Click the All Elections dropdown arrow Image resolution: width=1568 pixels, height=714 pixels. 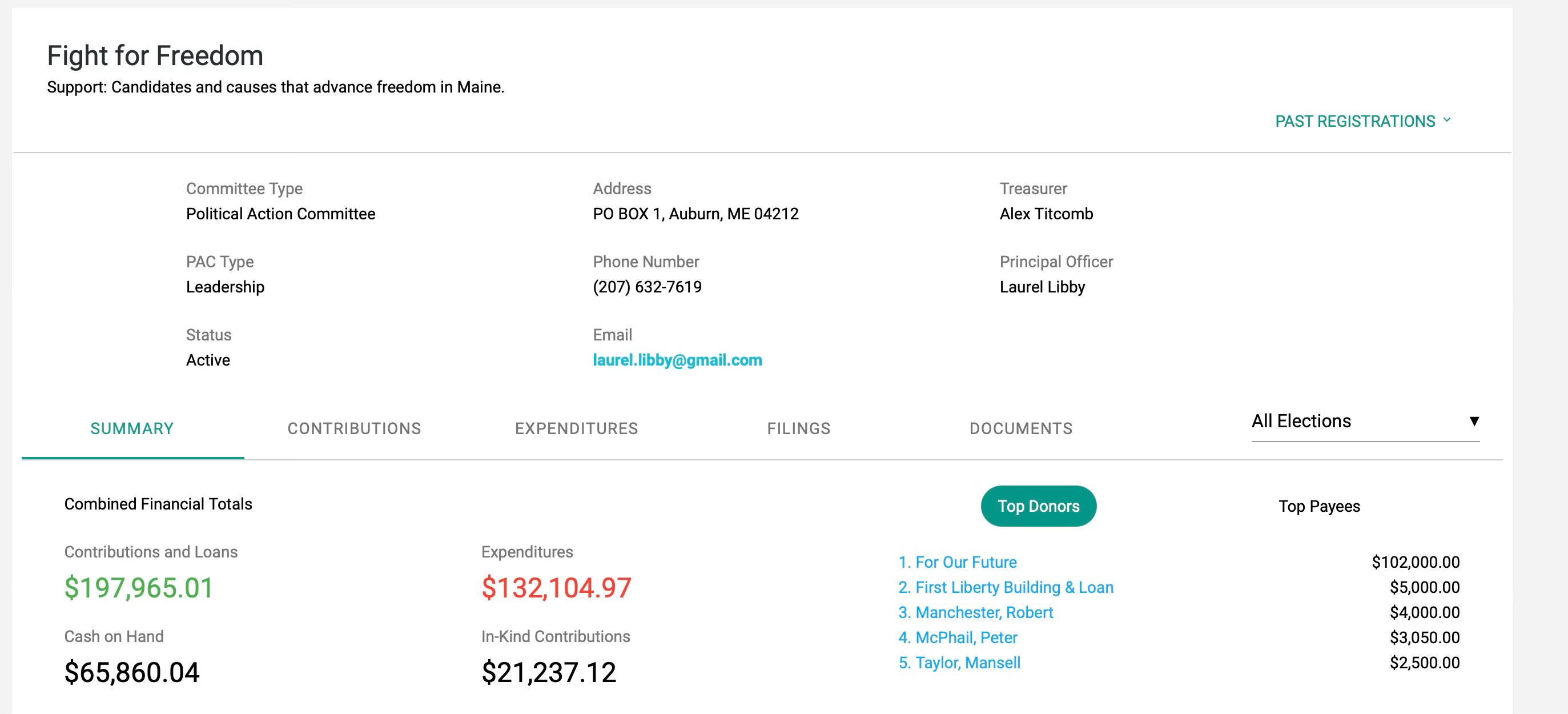(1474, 421)
